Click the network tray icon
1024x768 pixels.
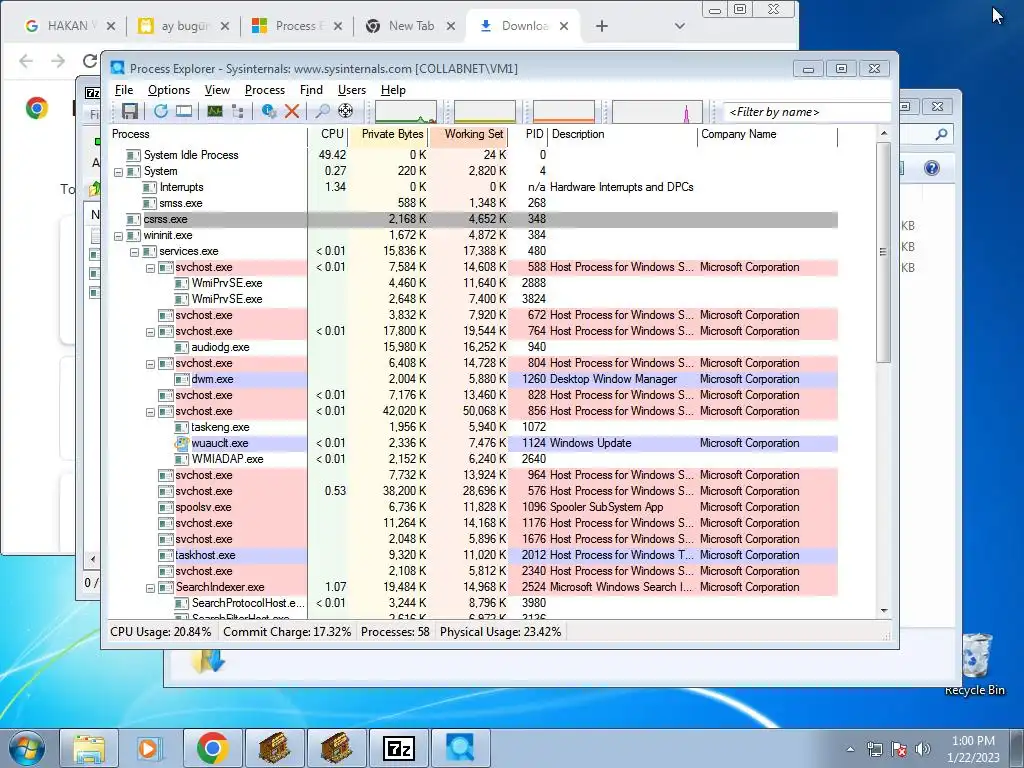click(x=874, y=749)
